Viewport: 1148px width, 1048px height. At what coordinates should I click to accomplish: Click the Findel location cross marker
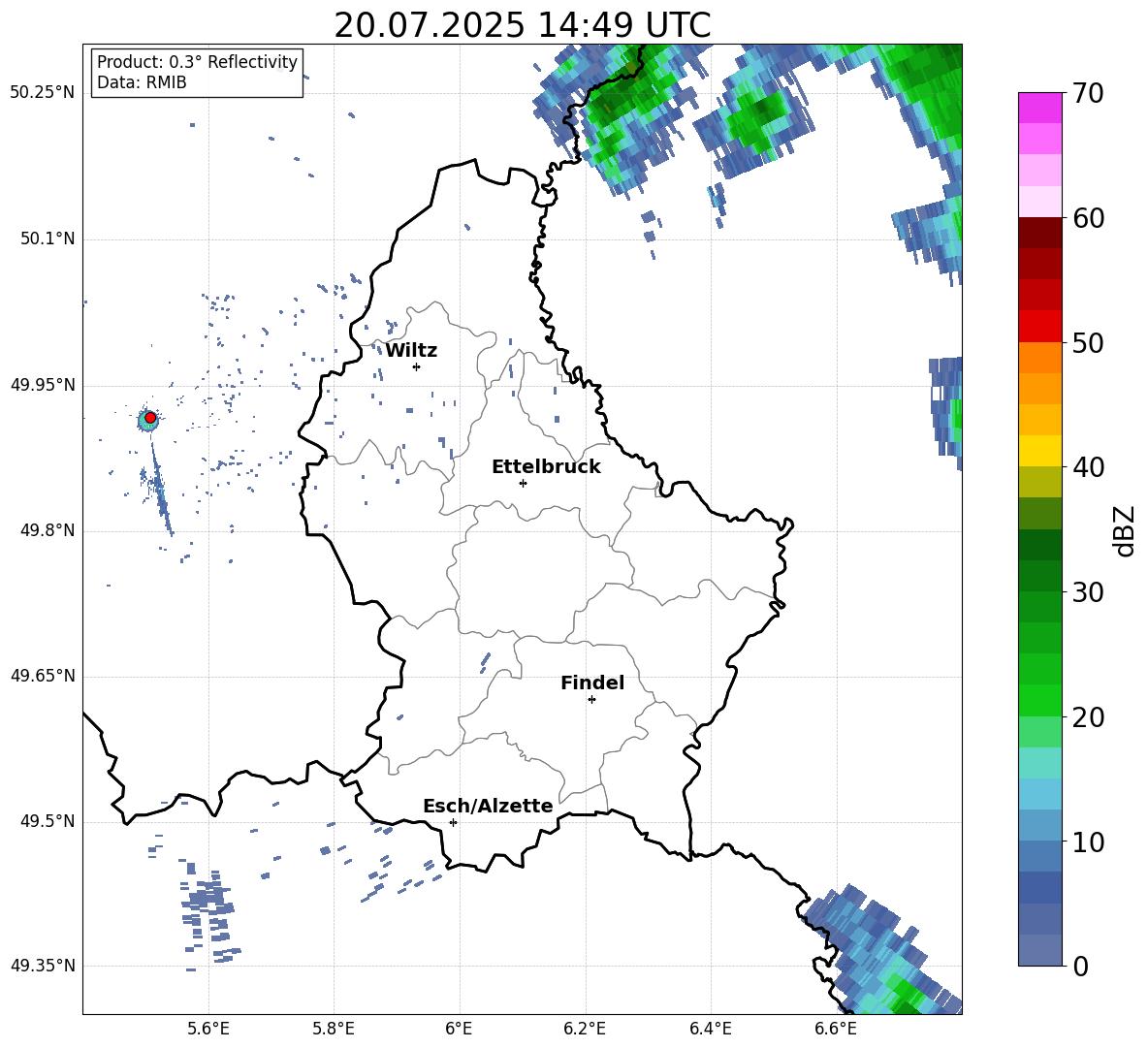click(x=591, y=700)
